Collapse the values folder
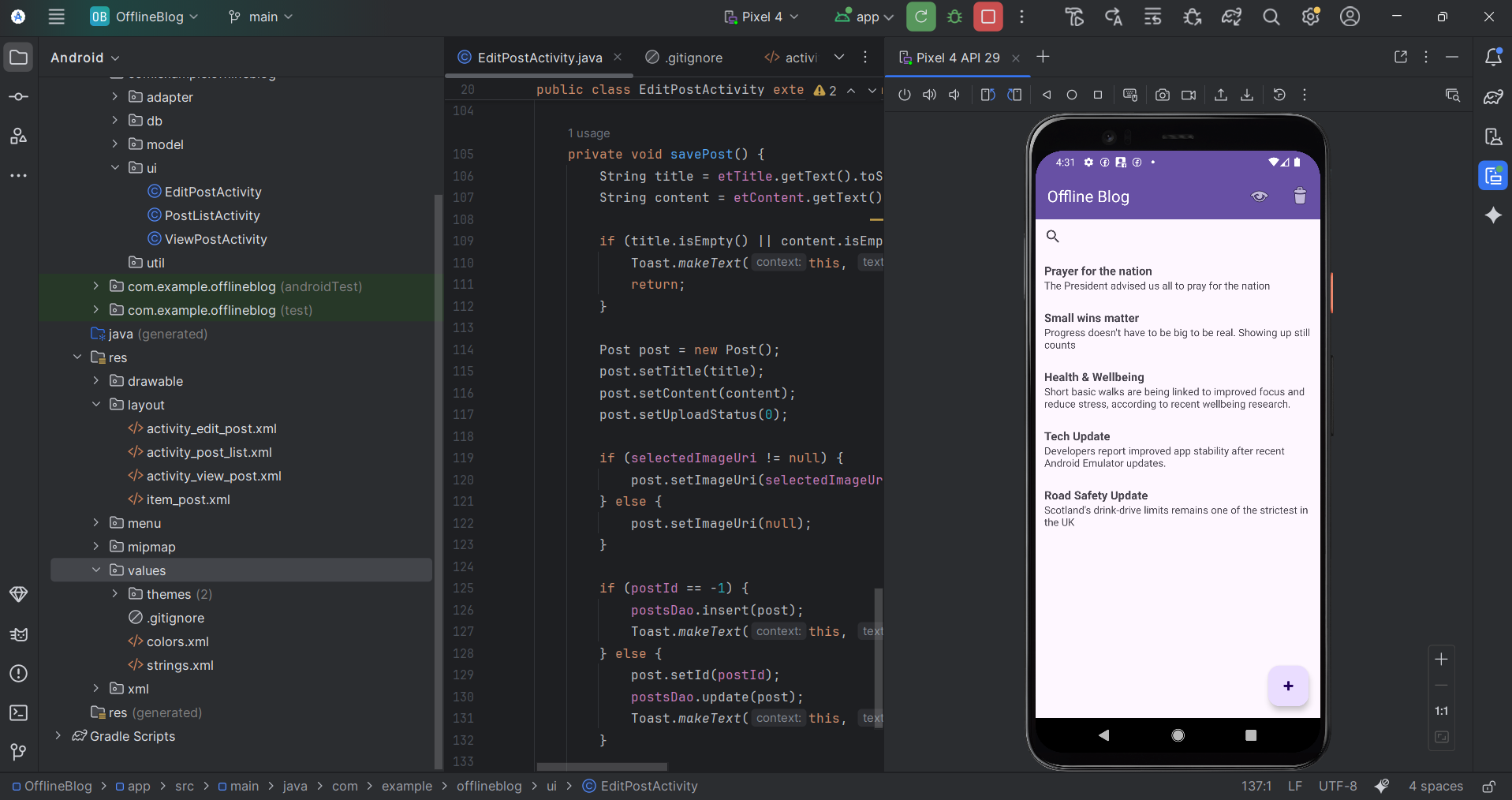The height and width of the screenshot is (800, 1512). point(96,570)
